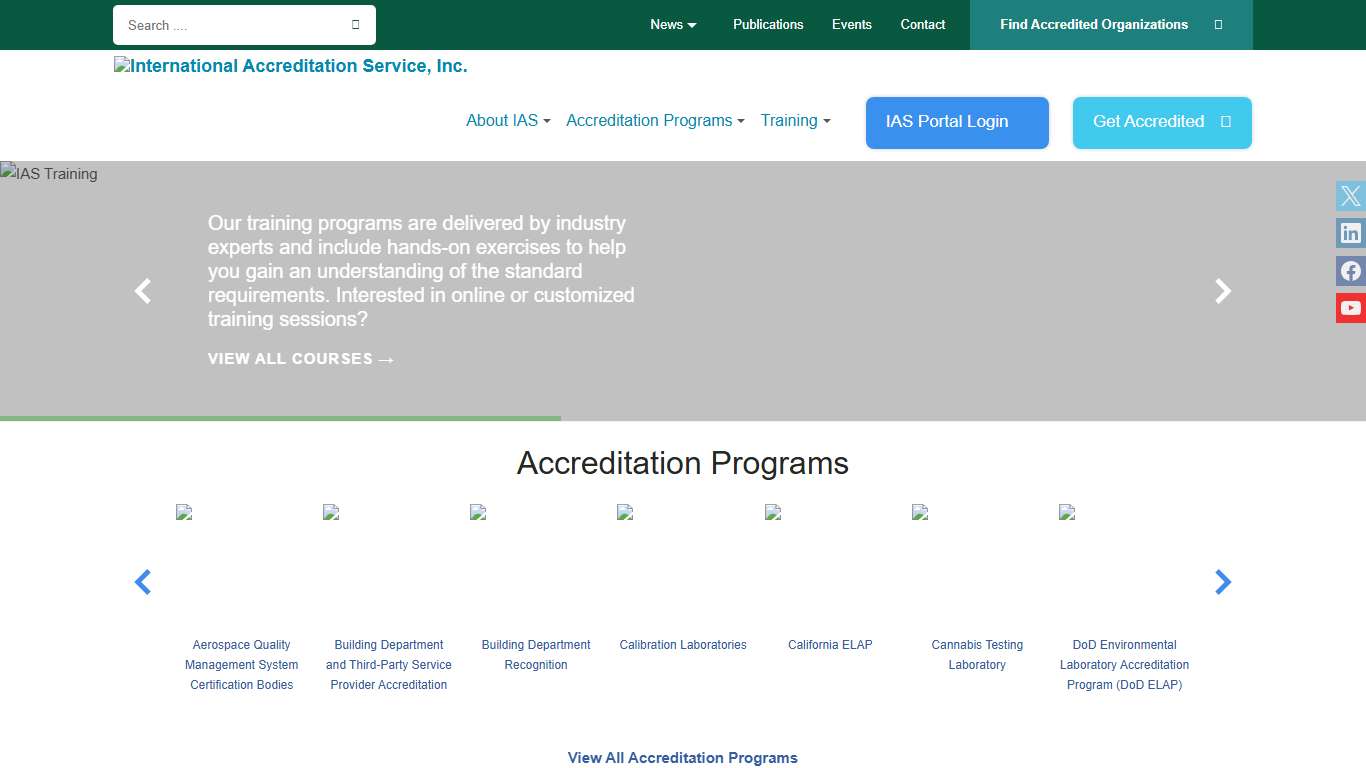Click the icon in Get Accredited button

tap(1225, 122)
